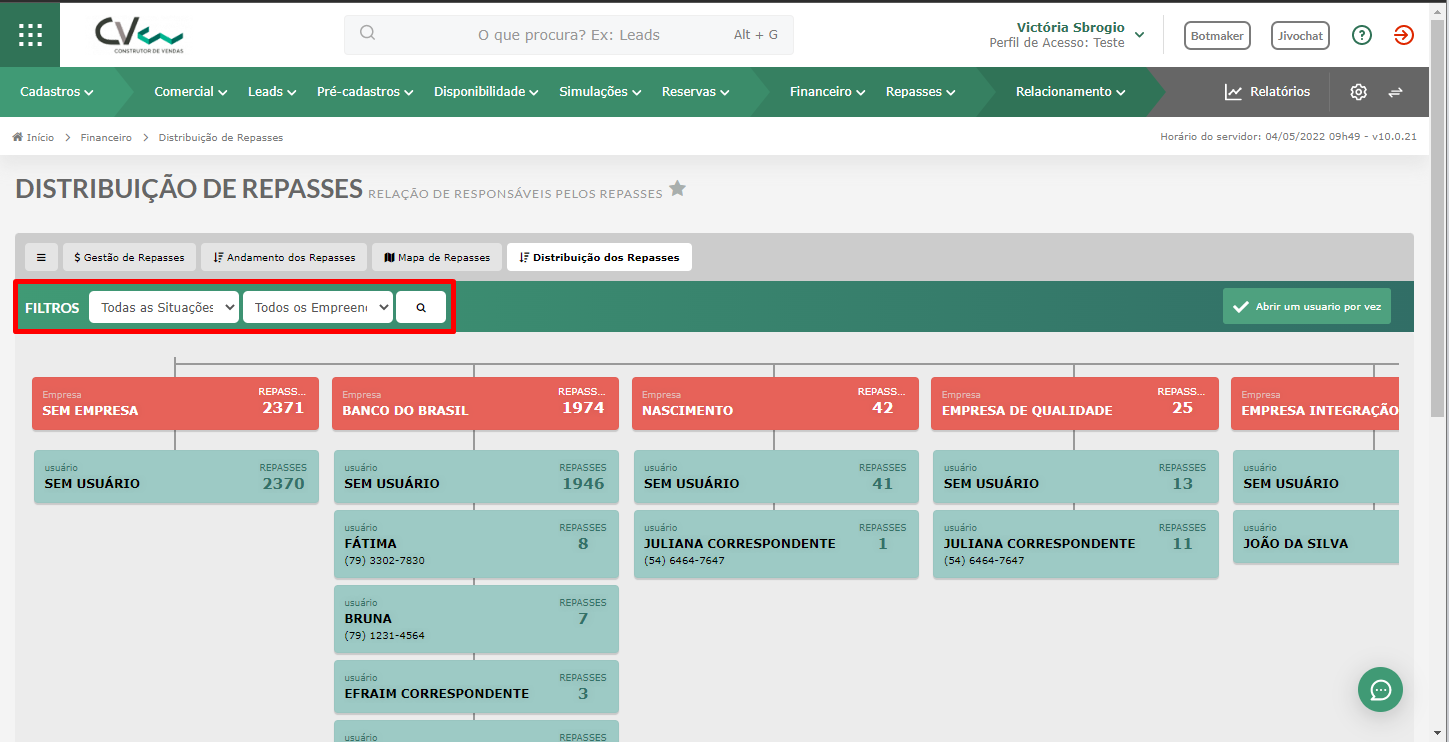Click the search magnifier icon in top bar
The width and height of the screenshot is (1449, 742).
point(367,33)
